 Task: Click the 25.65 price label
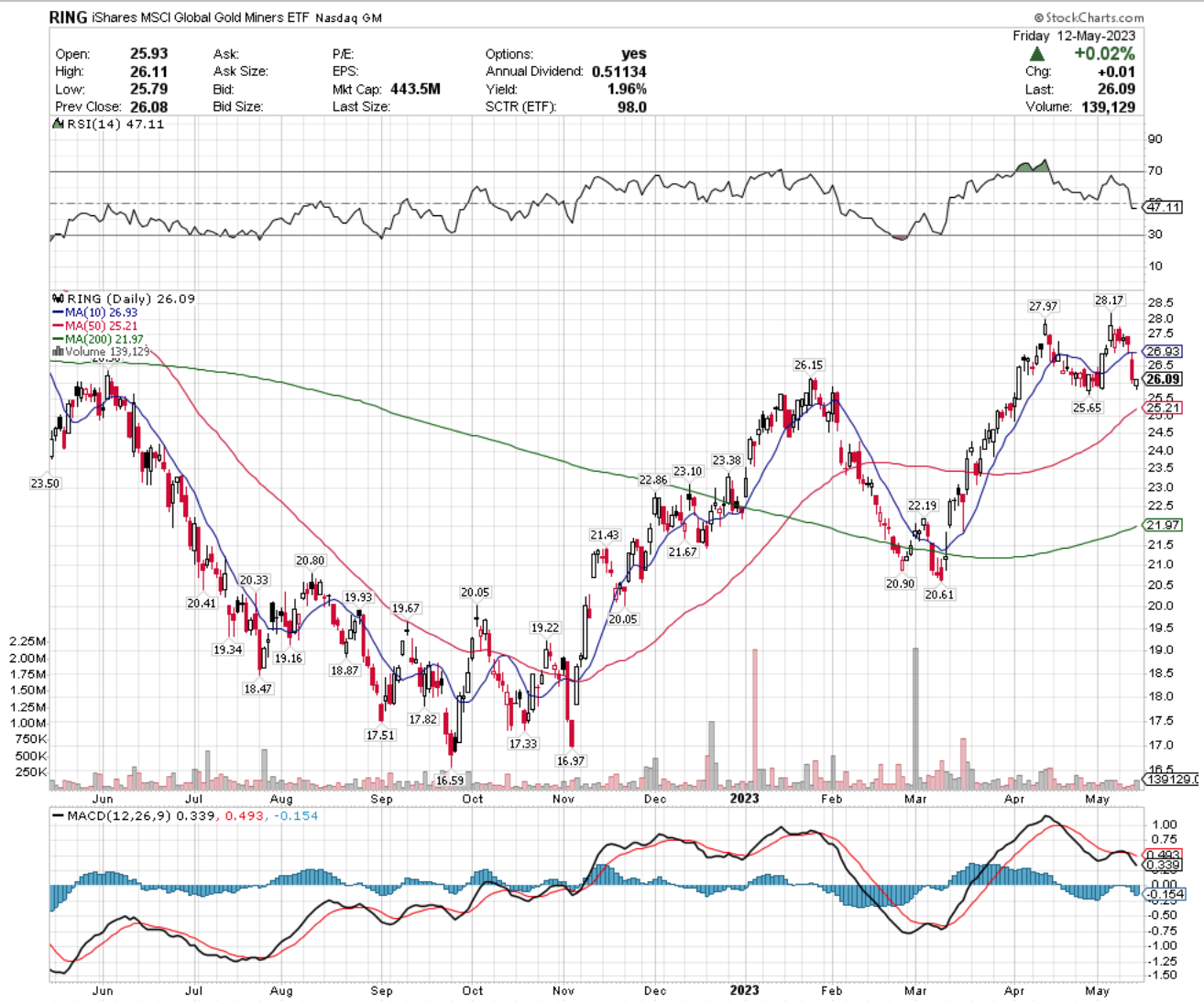pyautogui.click(x=1088, y=408)
